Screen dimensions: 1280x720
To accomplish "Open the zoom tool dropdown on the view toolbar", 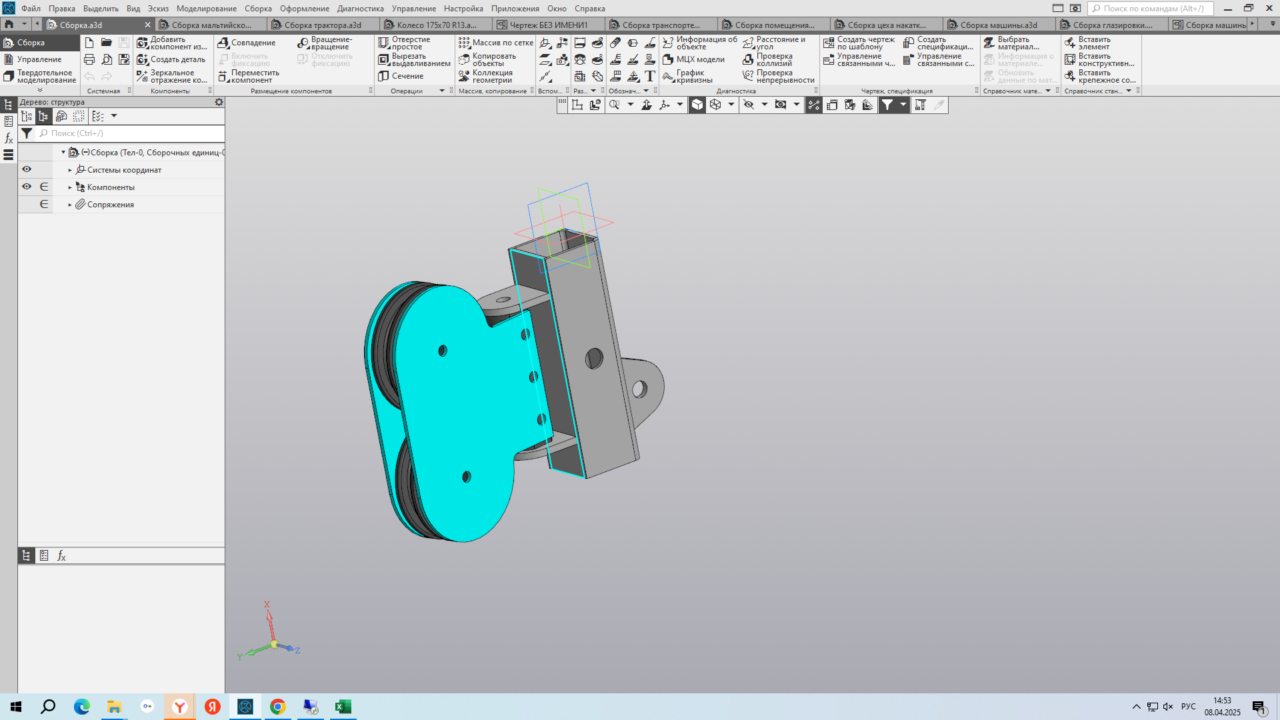I will tap(630, 104).
